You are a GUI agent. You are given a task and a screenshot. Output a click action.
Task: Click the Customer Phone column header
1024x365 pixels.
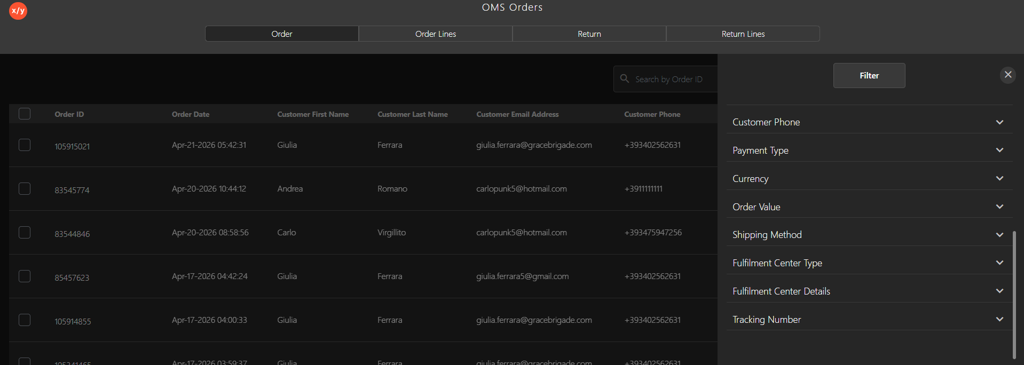(652, 114)
